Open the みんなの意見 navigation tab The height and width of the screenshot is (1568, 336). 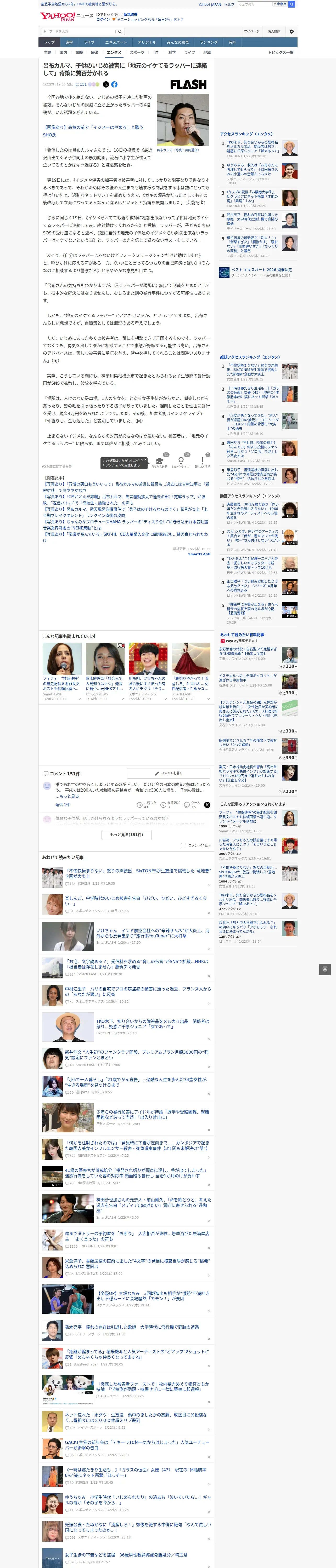point(177,43)
